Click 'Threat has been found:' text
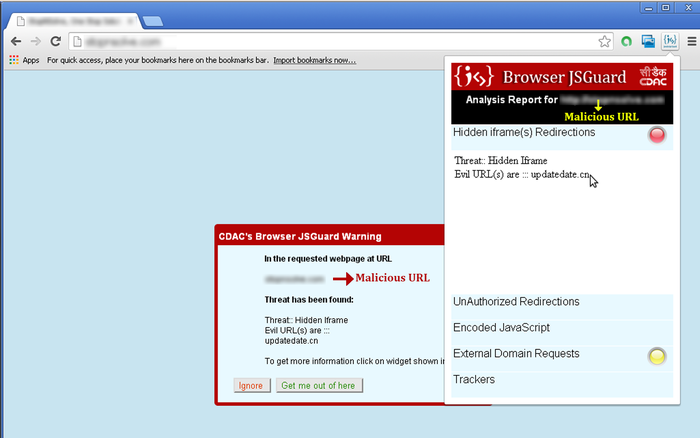 click(x=309, y=300)
